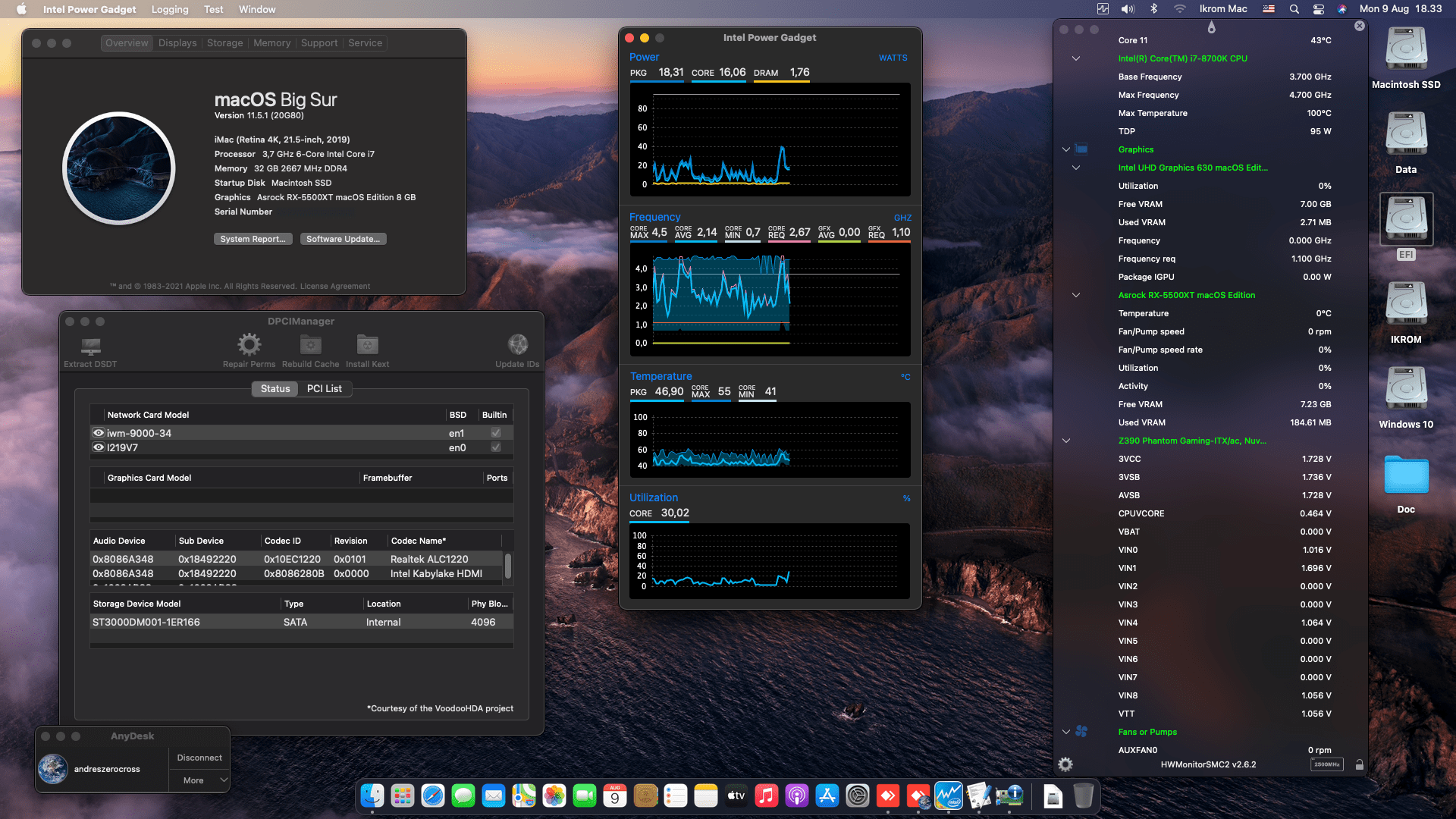Open AnyDesk More dropdown
This screenshot has width=1456, height=819.
tap(199, 780)
